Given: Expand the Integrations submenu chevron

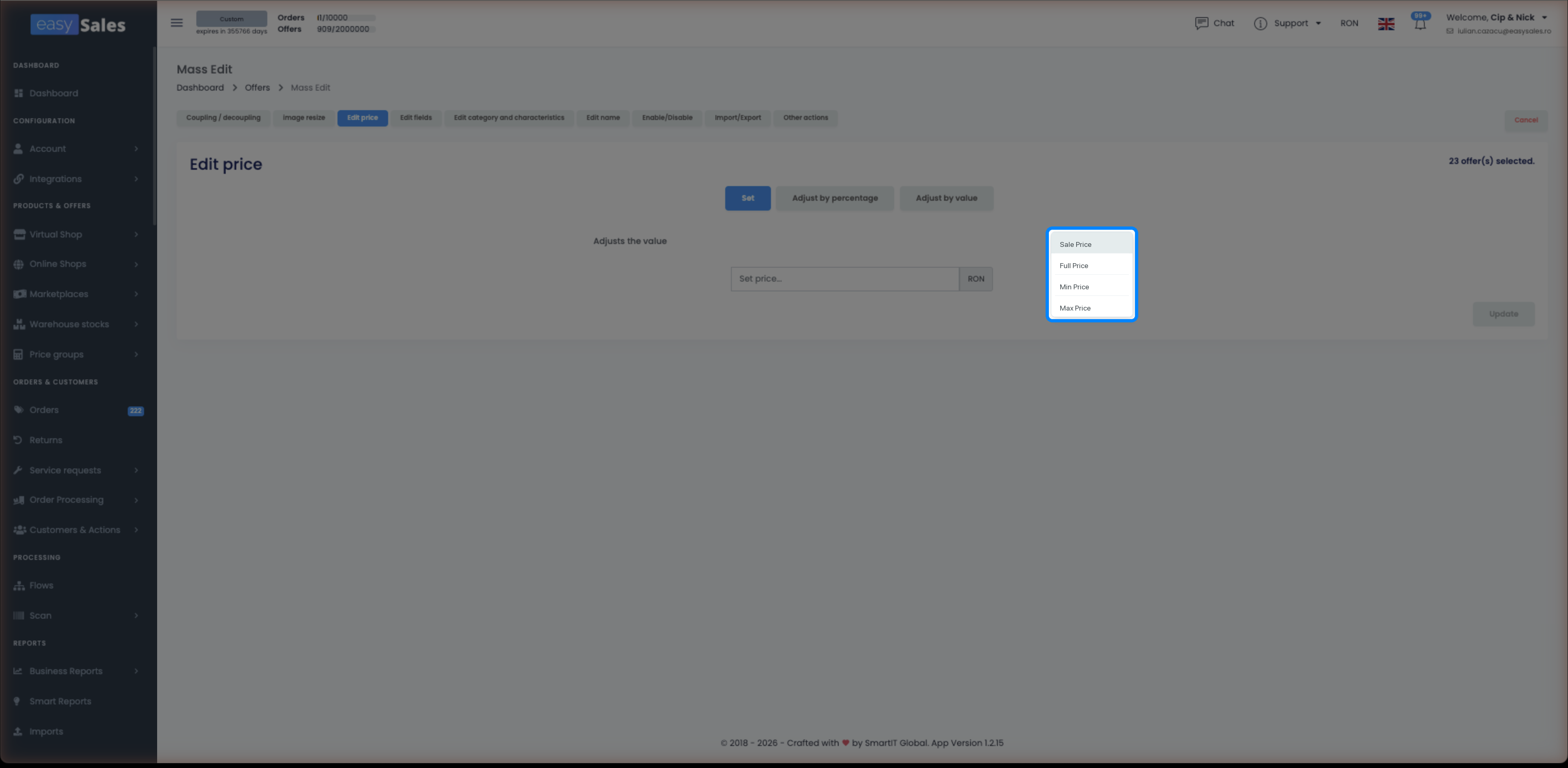Looking at the screenshot, I should pyautogui.click(x=136, y=179).
